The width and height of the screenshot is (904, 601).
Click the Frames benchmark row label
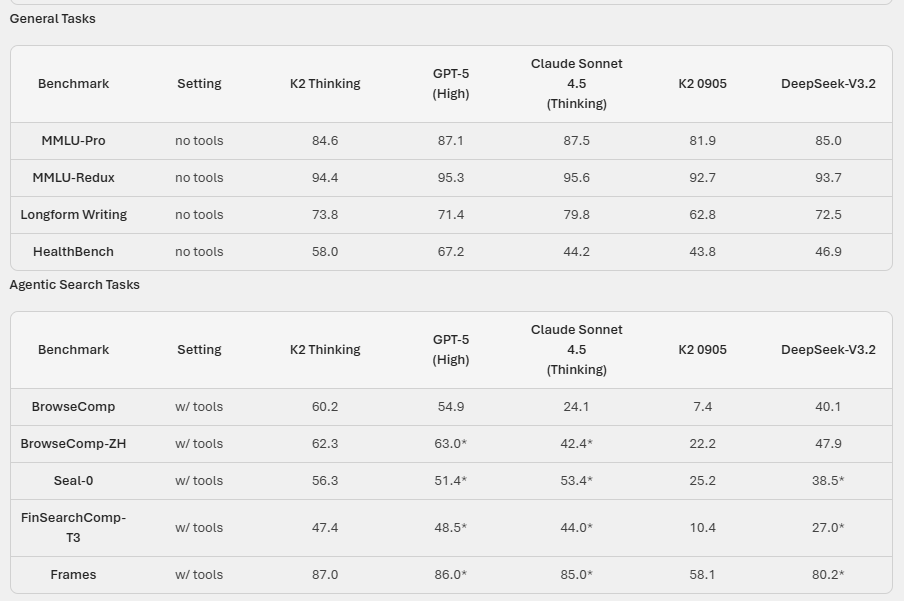(x=73, y=575)
